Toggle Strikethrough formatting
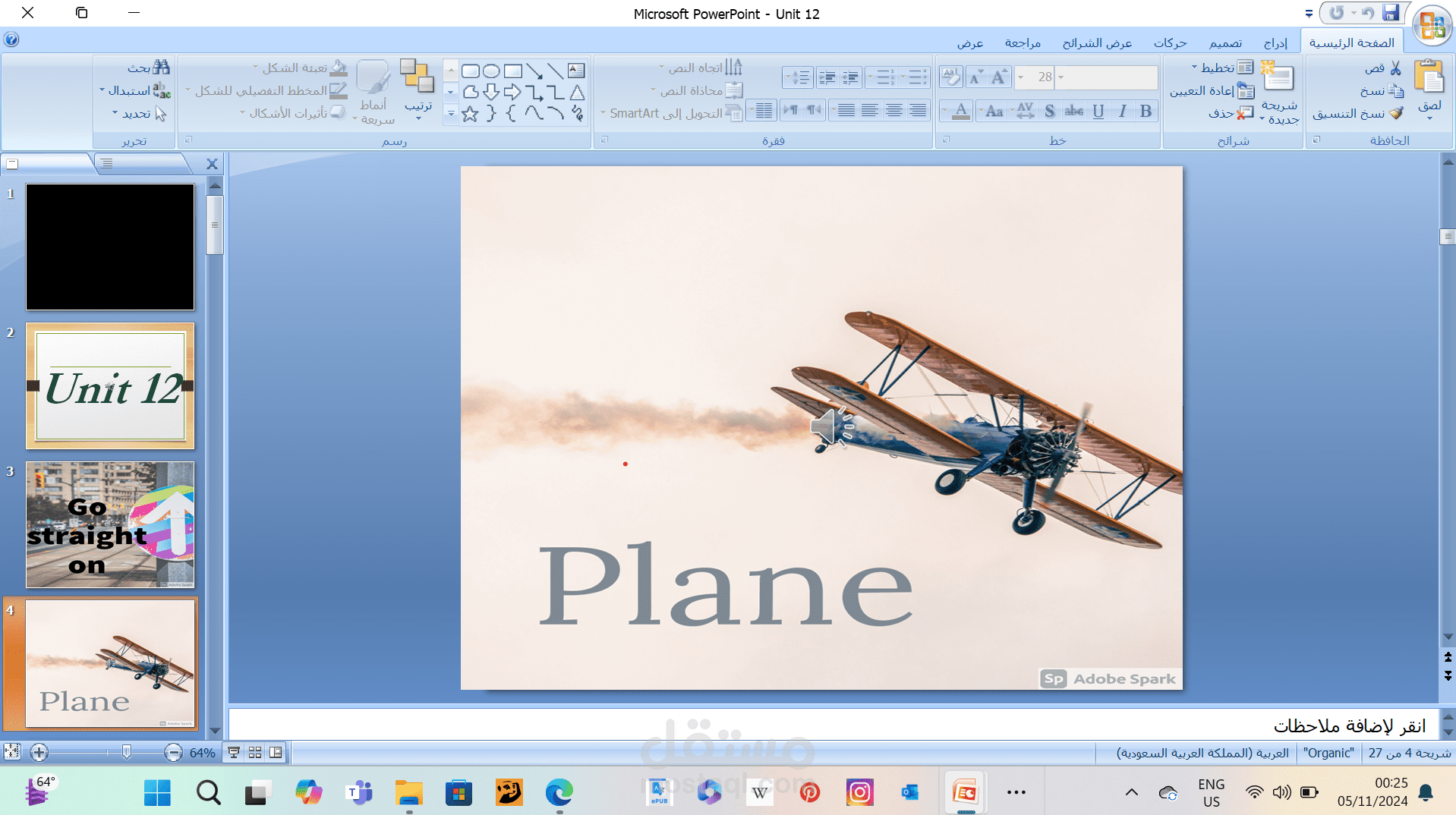1456x815 pixels. coord(1074,111)
